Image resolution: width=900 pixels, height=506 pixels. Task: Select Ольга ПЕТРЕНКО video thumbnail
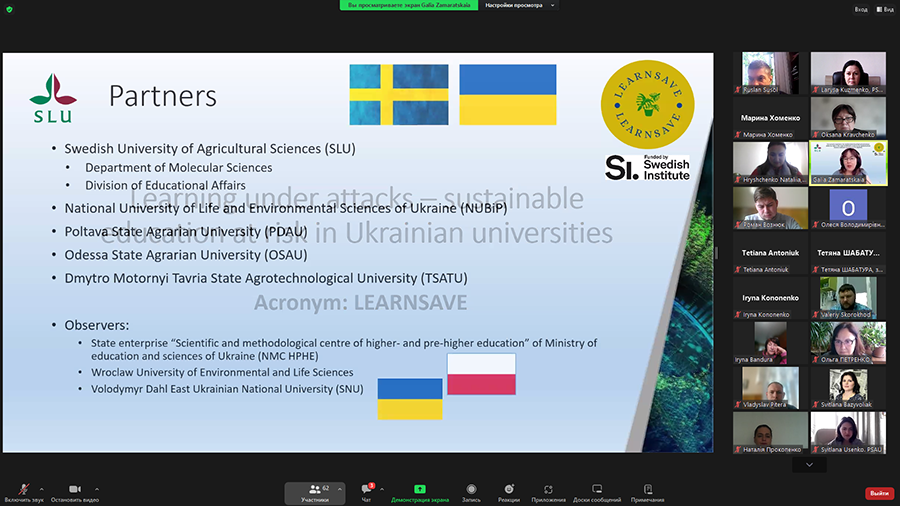tap(848, 342)
